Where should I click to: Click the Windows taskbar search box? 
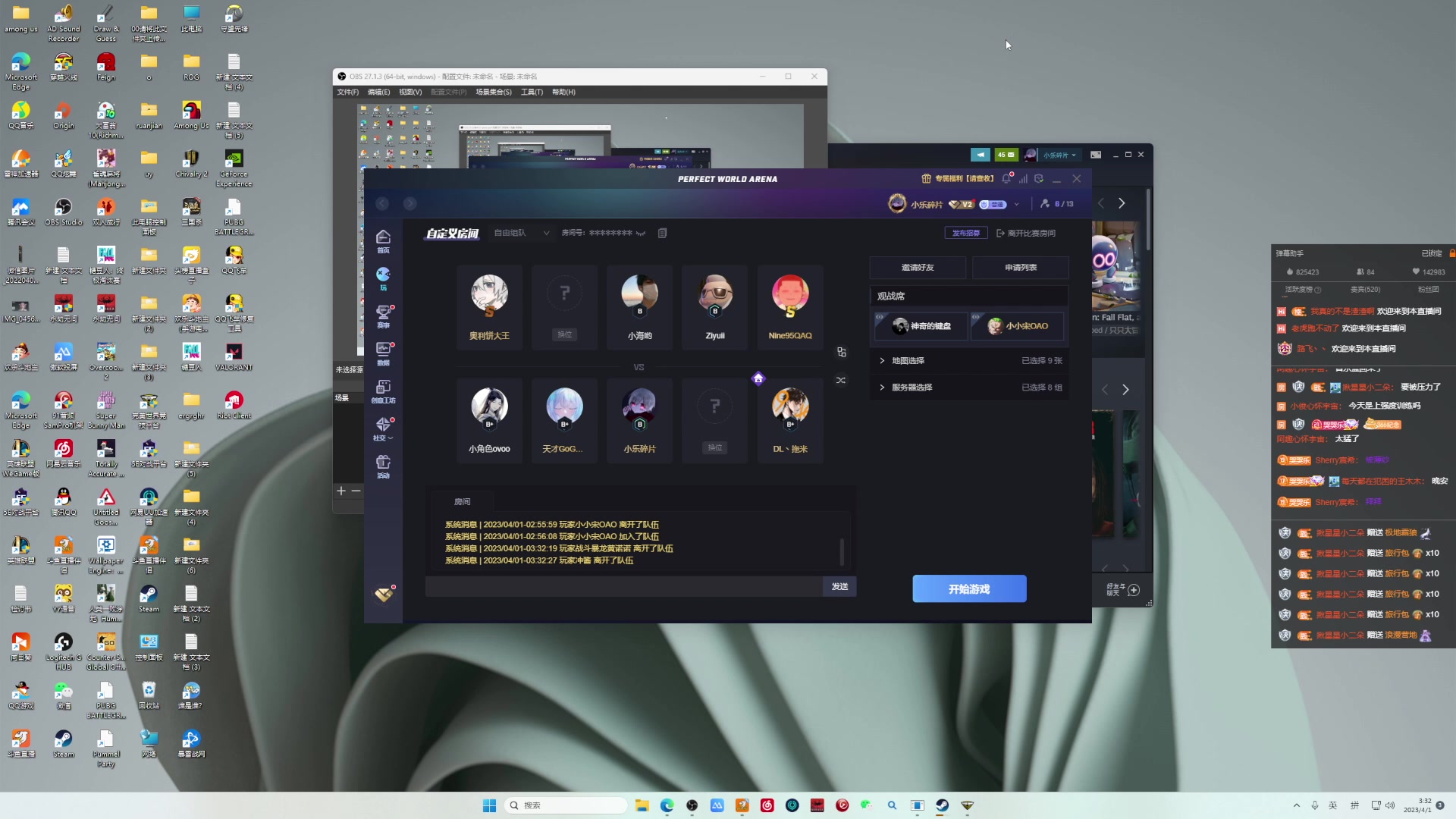(x=566, y=805)
